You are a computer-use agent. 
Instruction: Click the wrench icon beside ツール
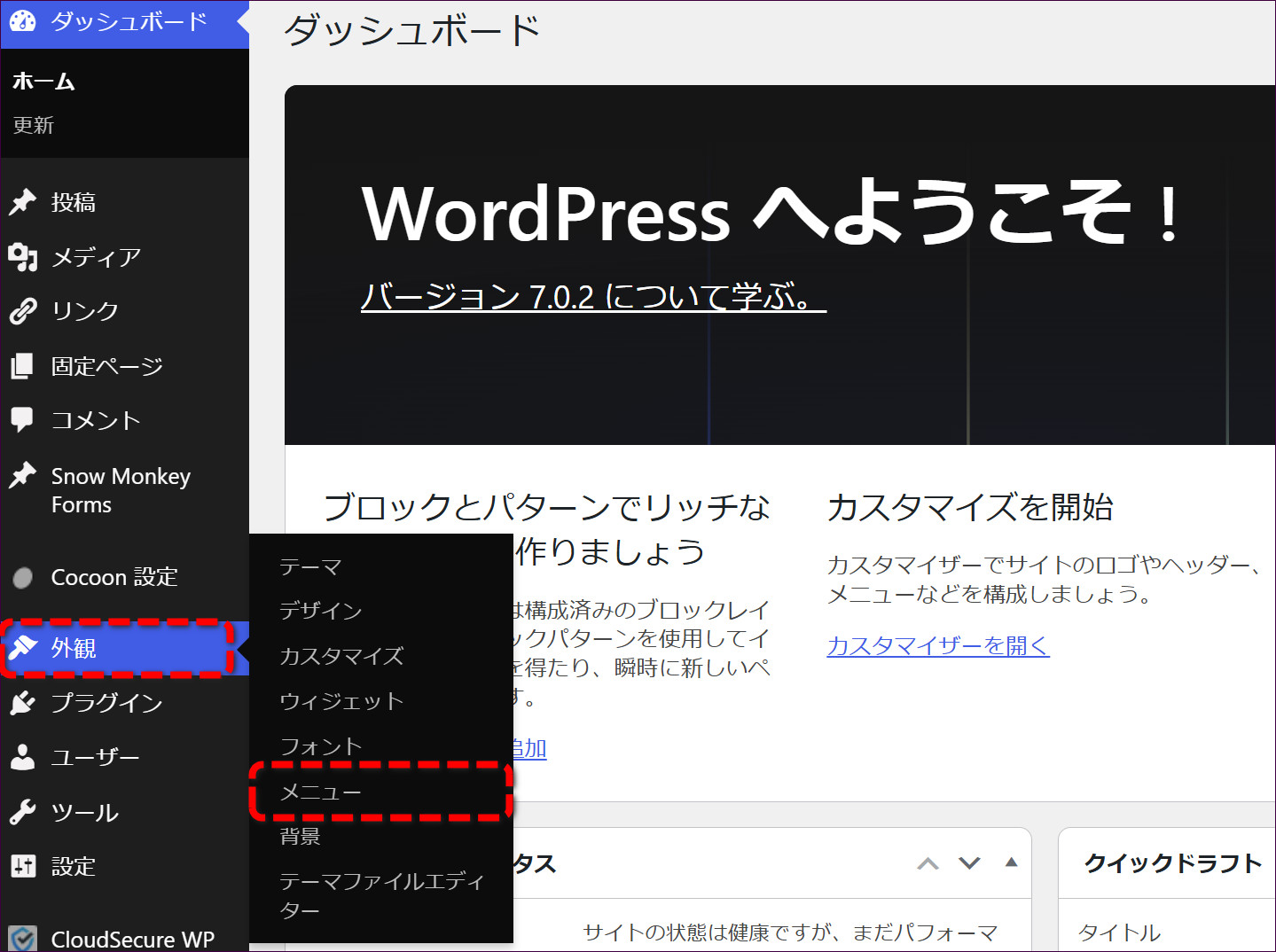[x=23, y=812]
